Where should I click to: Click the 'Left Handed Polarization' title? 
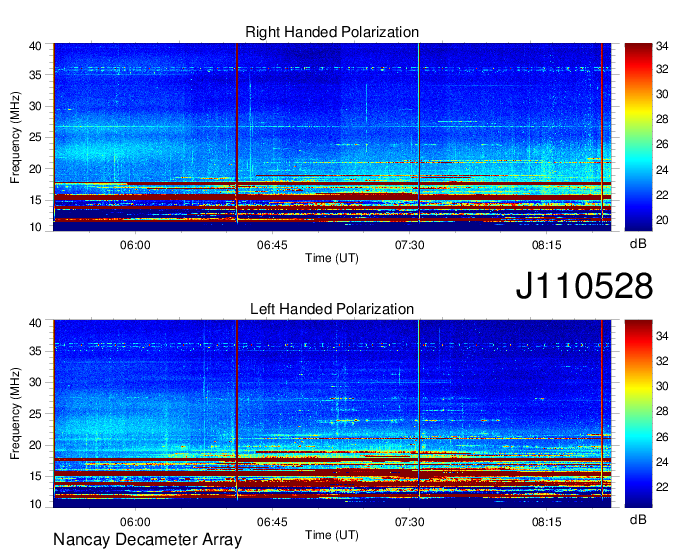click(x=332, y=309)
